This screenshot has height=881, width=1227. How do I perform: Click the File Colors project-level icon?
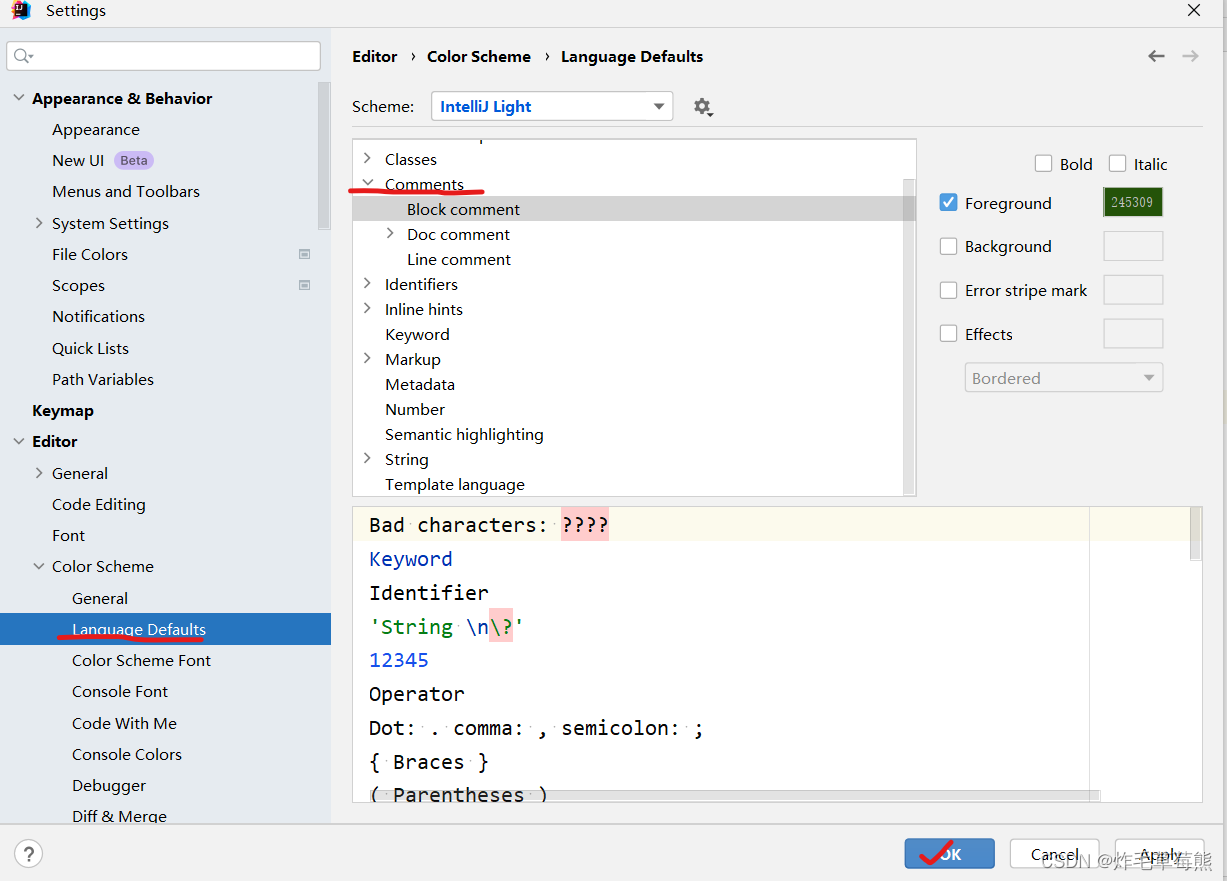pos(305,254)
